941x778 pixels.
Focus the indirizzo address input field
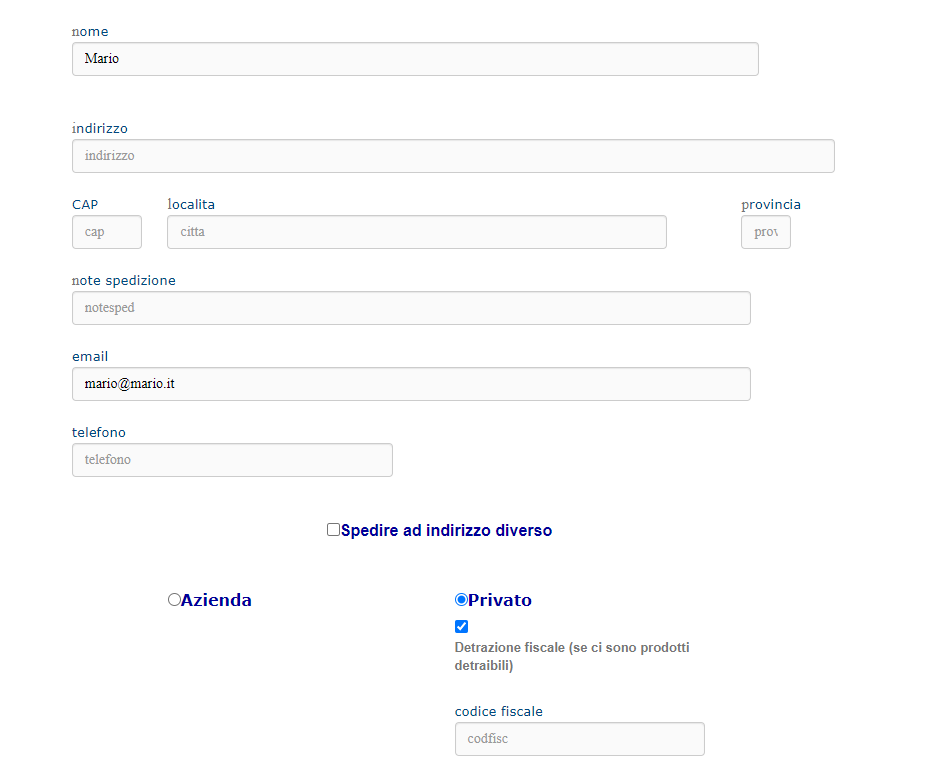[453, 156]
